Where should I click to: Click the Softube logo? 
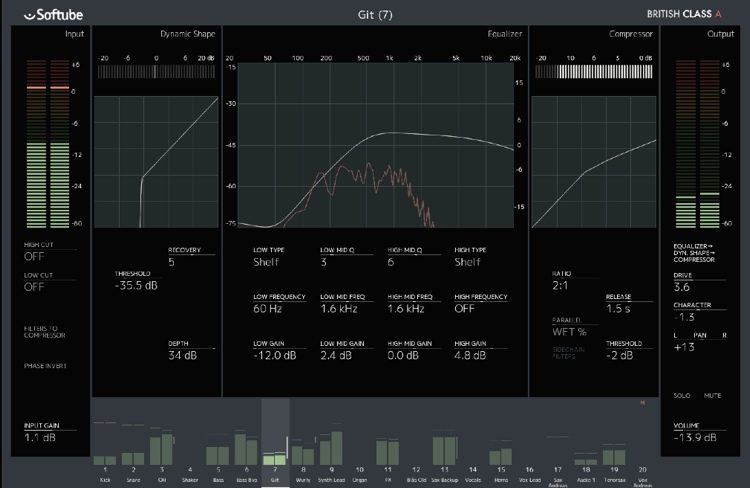[54, 15]
